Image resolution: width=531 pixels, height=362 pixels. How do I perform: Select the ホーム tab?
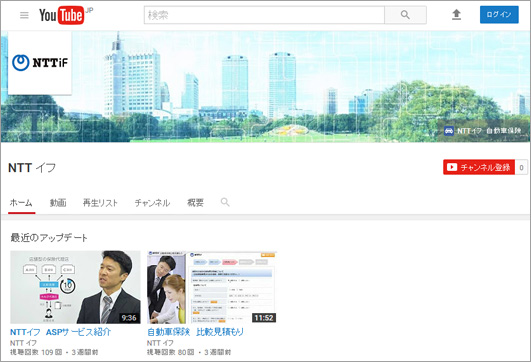point(21,203)
